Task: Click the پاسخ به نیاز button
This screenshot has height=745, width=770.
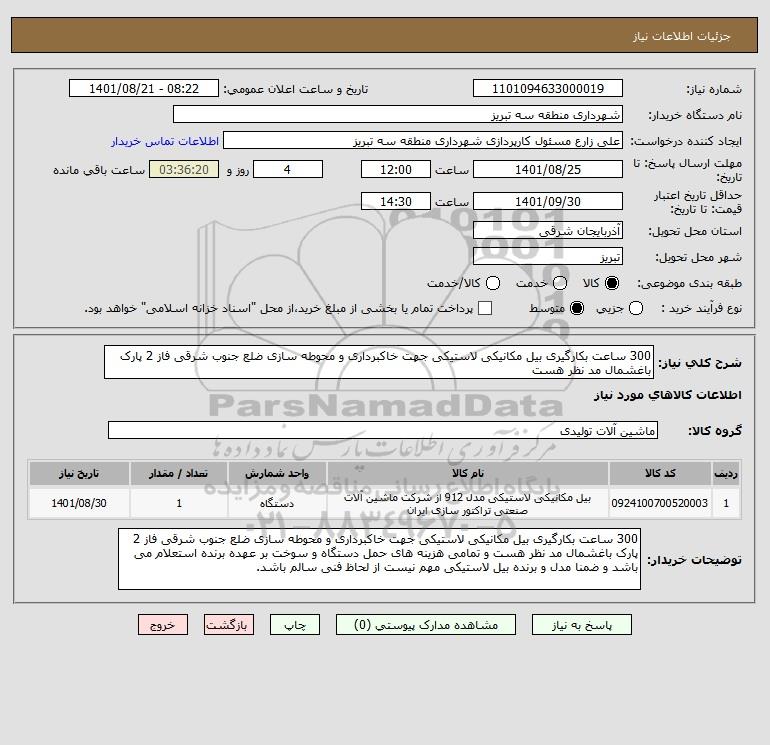Action: (x=582, y=625)
